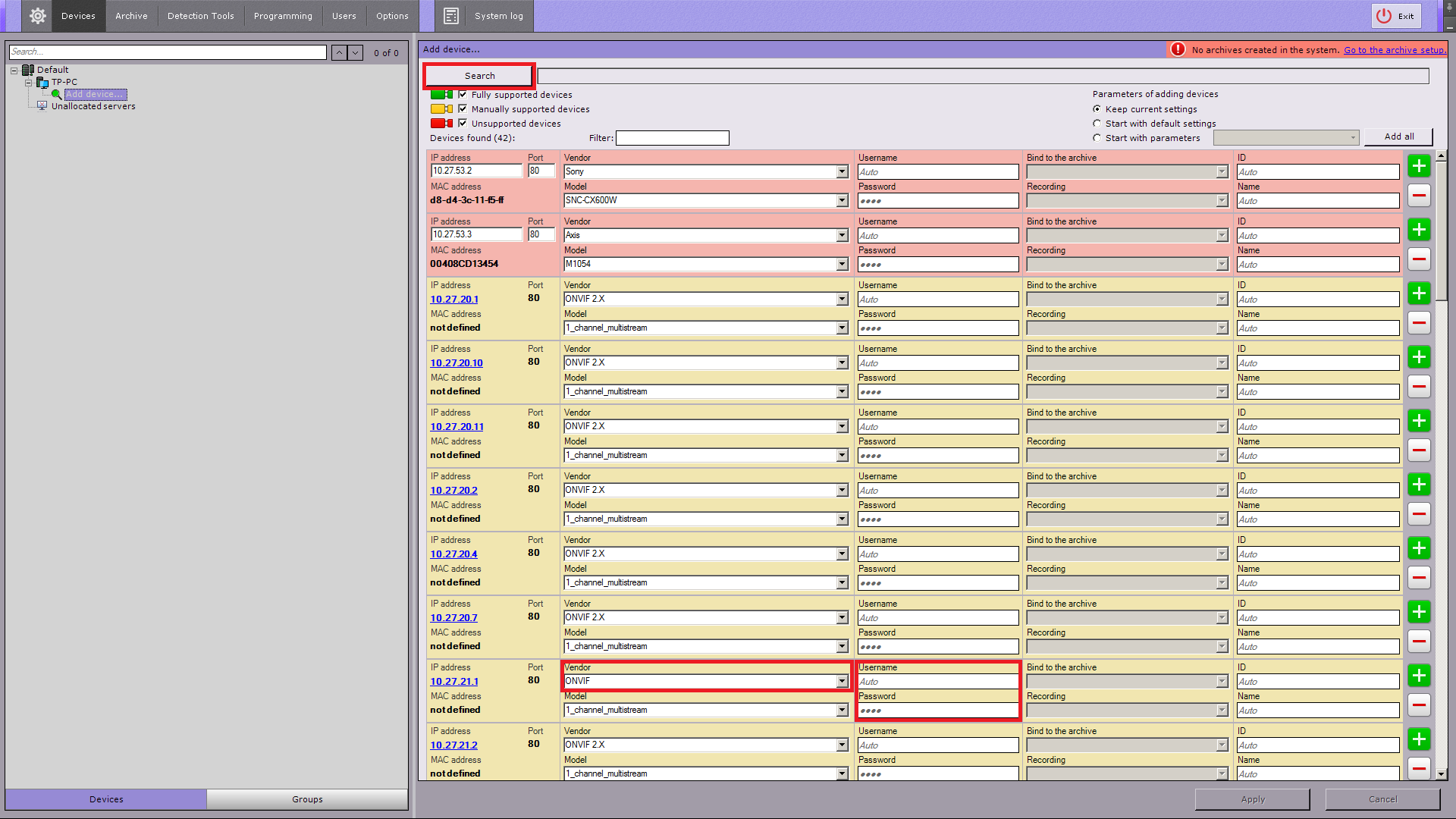Click the red minus for Axis M1054 device
The height and width of the screenshot is (819, 1456).
(x=1419, y=259)
